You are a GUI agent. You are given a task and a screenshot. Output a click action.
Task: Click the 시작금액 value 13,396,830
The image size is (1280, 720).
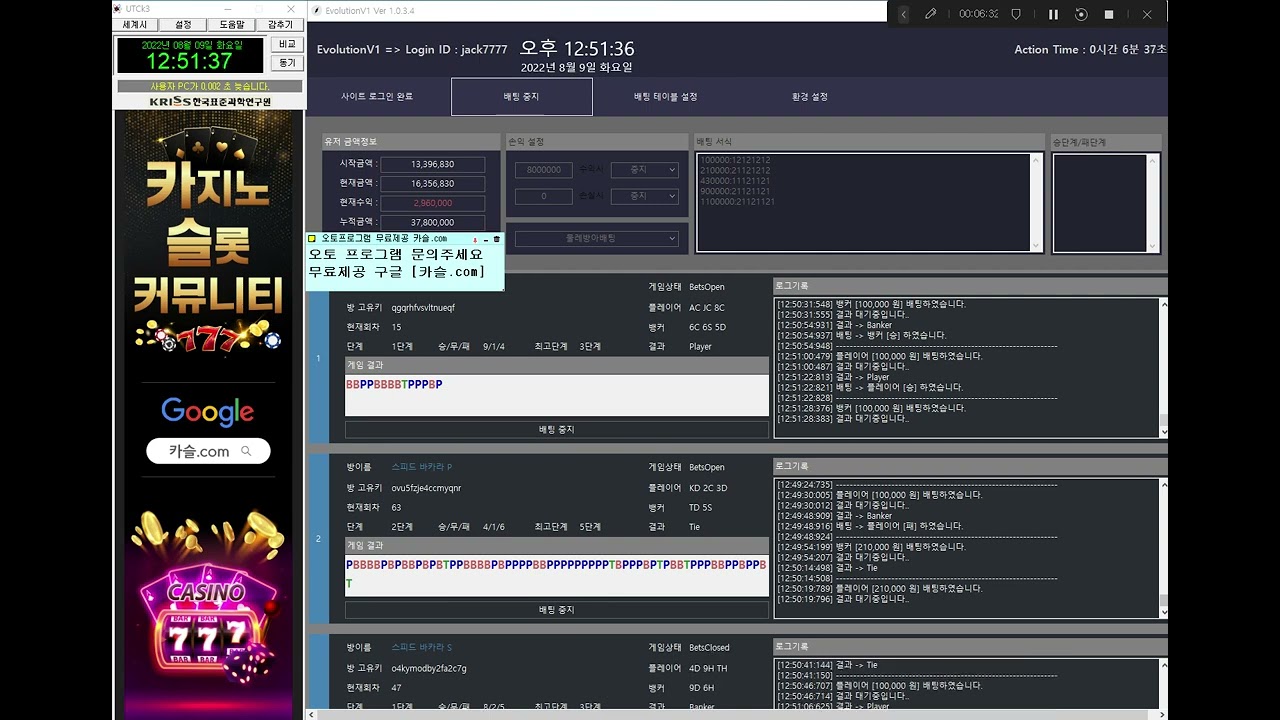pyautogui.click(x=432, y=164)
